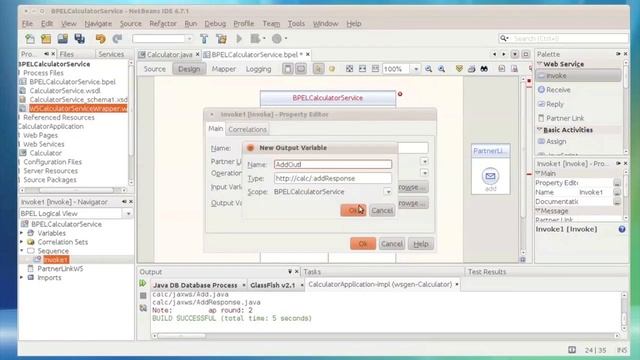Select CalculatorService.wsdl in the Projects tree
The image size is (640, 360).
(64, 91)
